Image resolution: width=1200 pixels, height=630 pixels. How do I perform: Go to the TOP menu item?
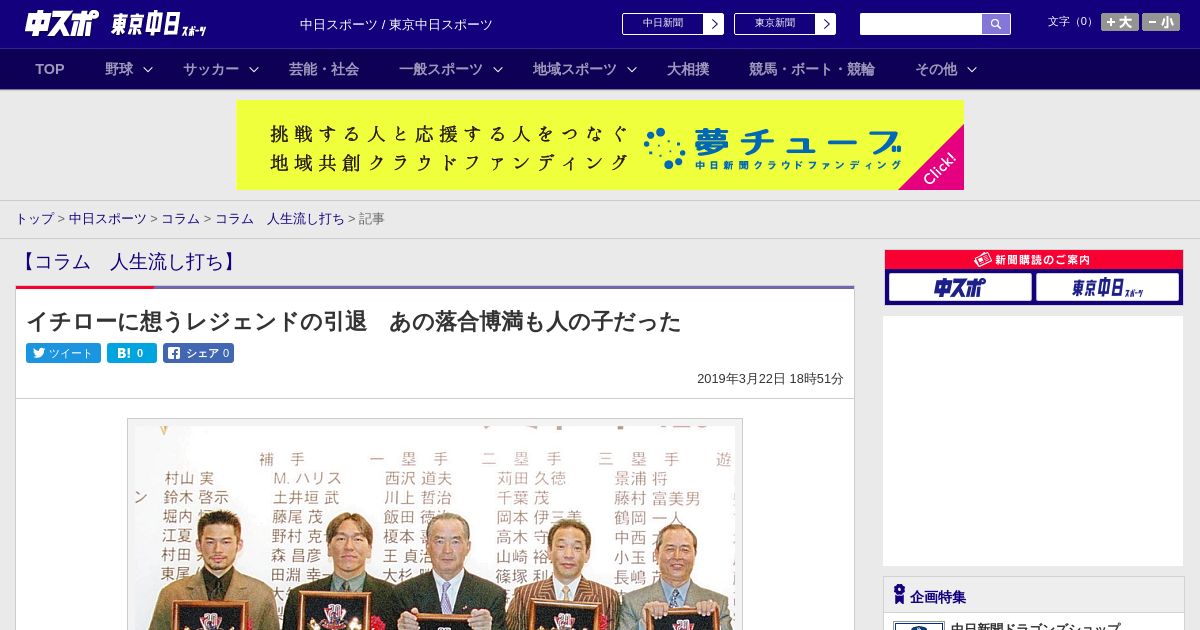pyautogui.click(x=50, y=69)
